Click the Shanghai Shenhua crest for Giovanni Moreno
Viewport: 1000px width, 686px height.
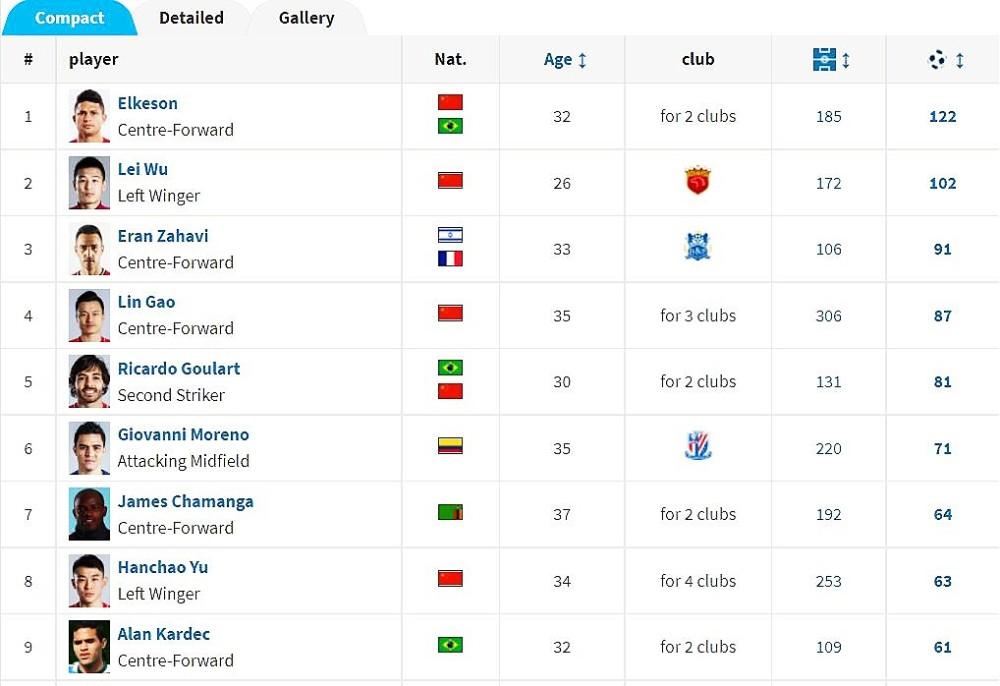[698, 446]
